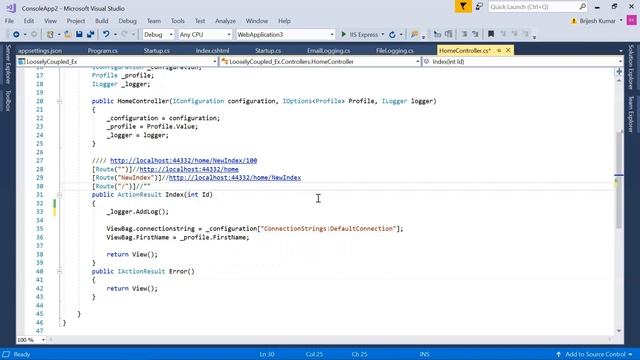Open the Toolbox side panel
Screen dimensions: 640x360
pyautogui.click(x=8, y=101)
